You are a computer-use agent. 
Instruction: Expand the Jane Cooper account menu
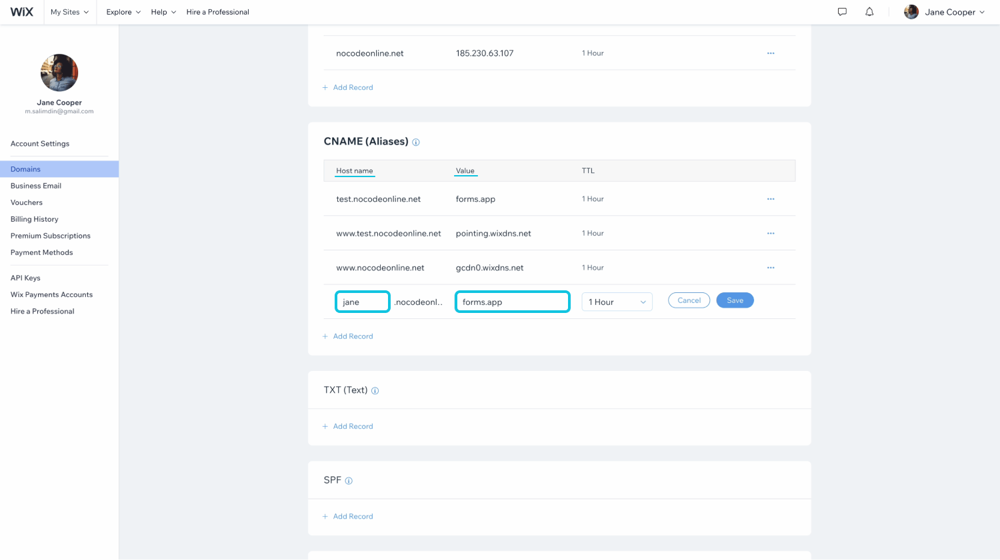click(x=945, y=12)
